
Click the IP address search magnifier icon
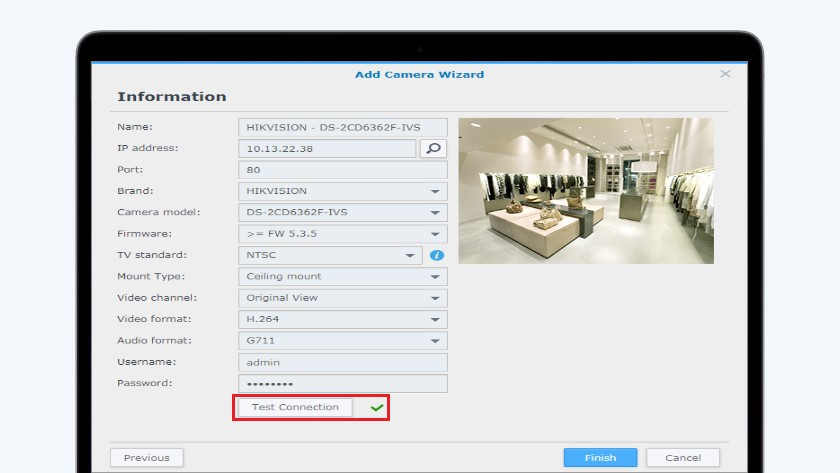coord(433,148)
